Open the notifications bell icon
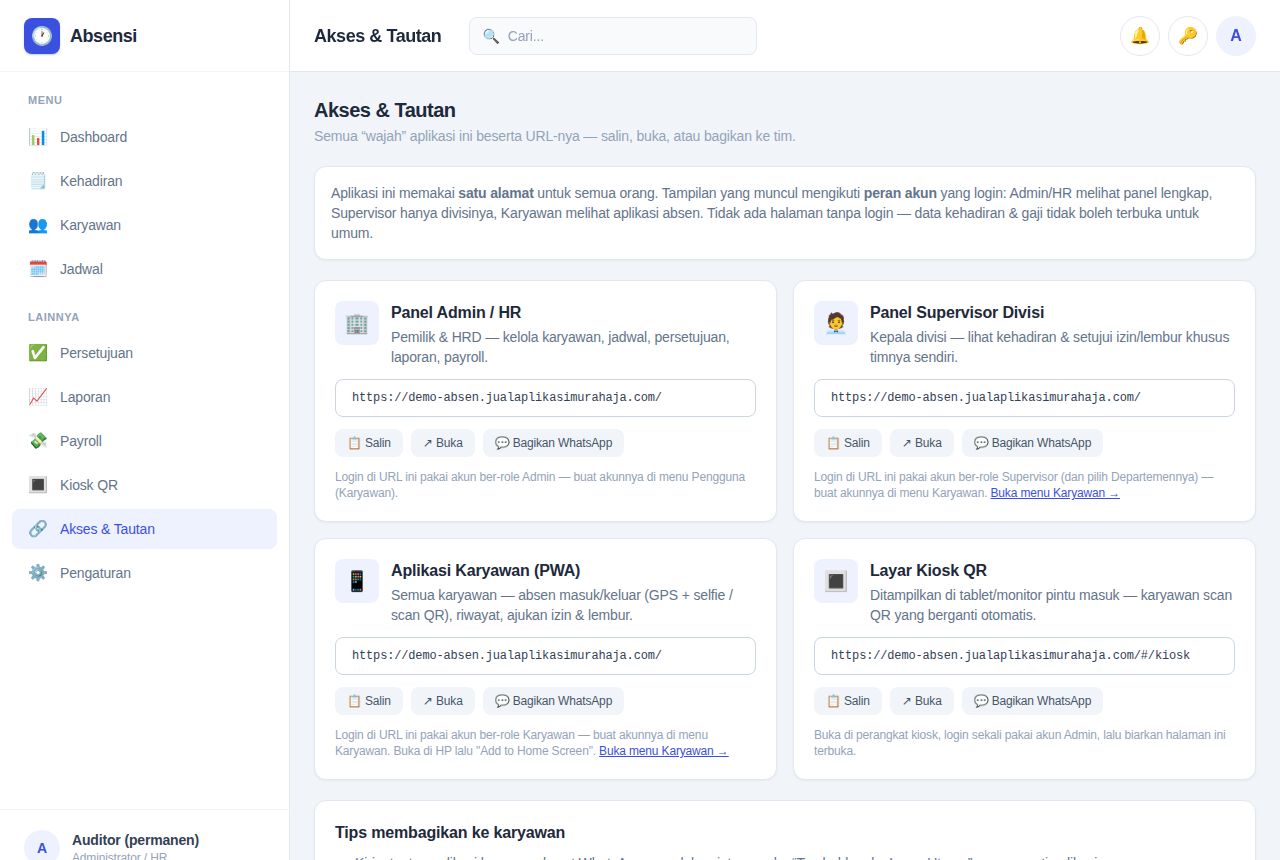The image size is (1280, 860). click(1140, 36)
